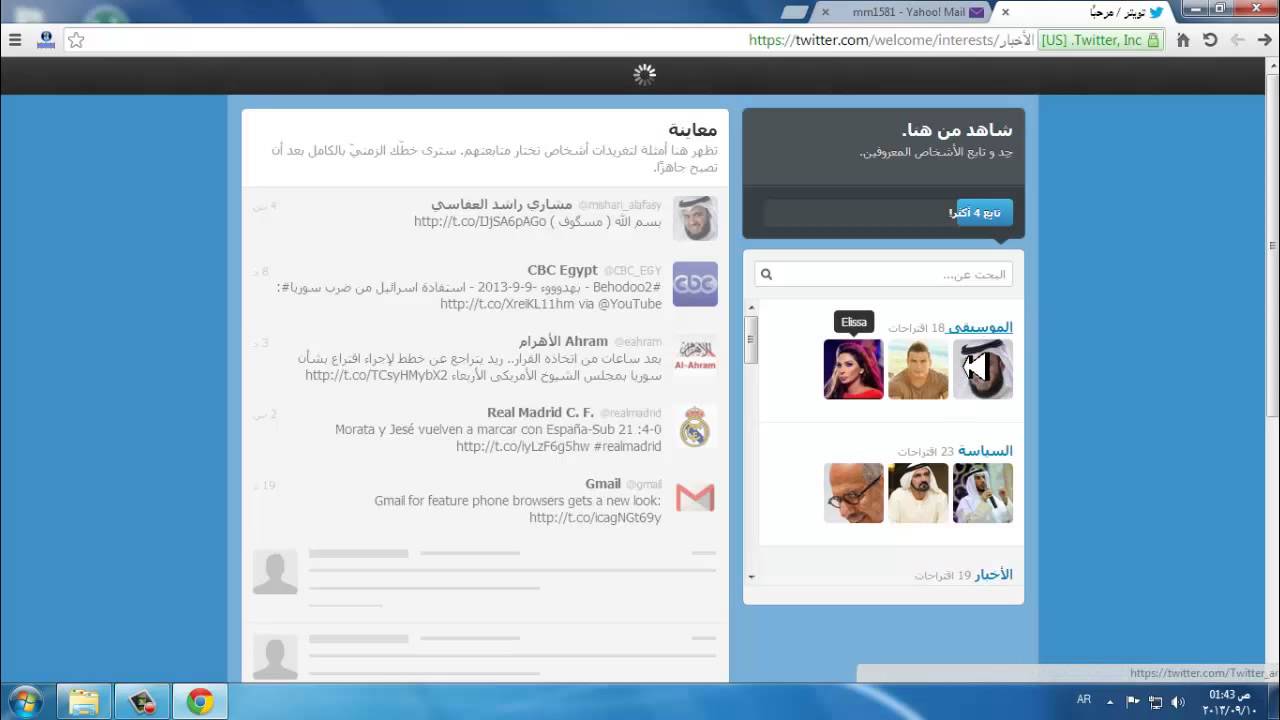
Task: Select the politics thumbnail of man with glasses
Action: 853,493
